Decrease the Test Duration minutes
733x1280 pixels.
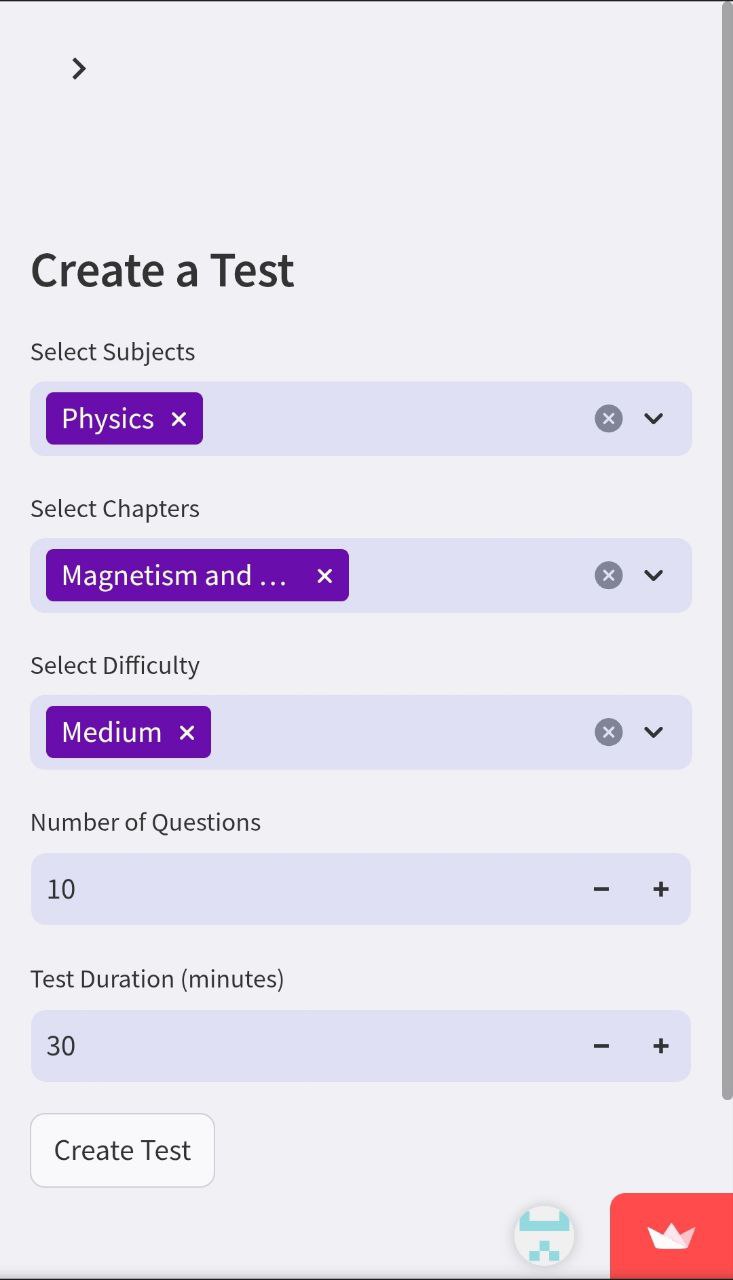(x=601, y=1046)
